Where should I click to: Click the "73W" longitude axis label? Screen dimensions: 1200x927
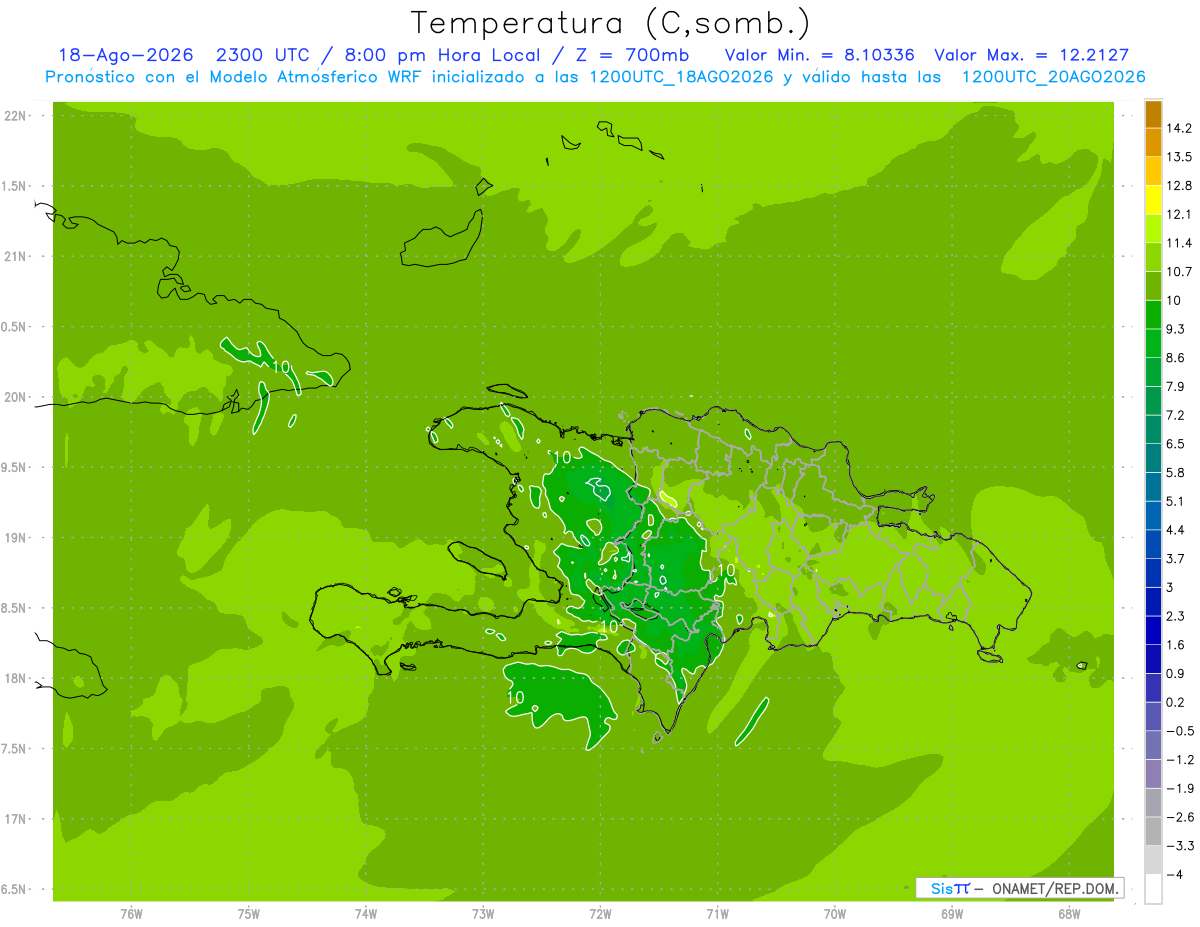tap(483, 914)
